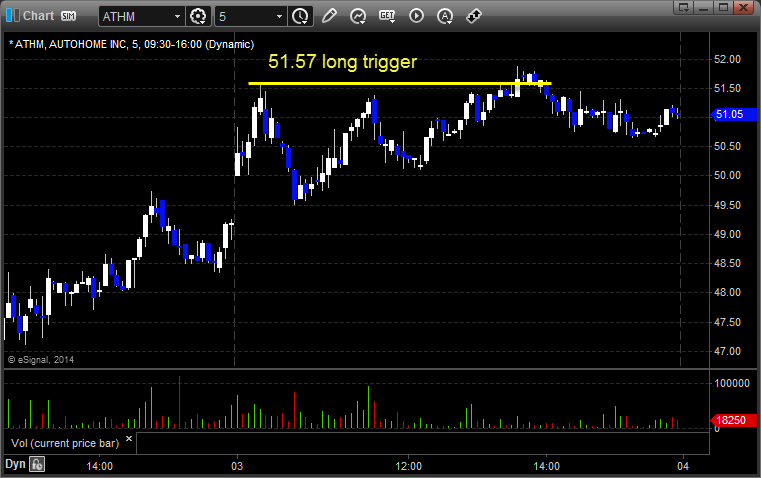Image resolution: width=761 pixels, height=478 pixels.
Task: Open the ATHM symbol dropdown
Action: (177, 16)
